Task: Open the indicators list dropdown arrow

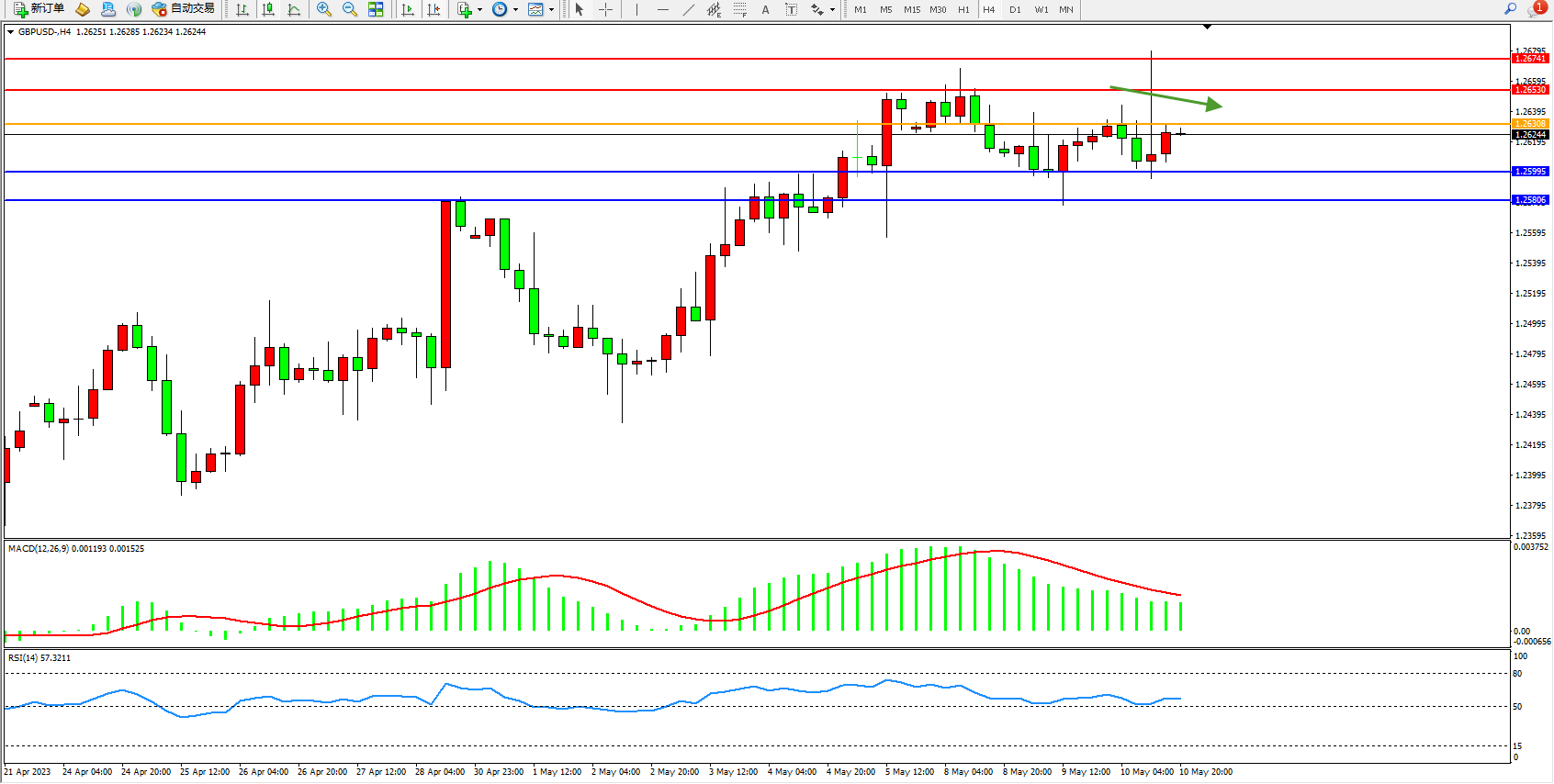Action: tap(479, 10)
